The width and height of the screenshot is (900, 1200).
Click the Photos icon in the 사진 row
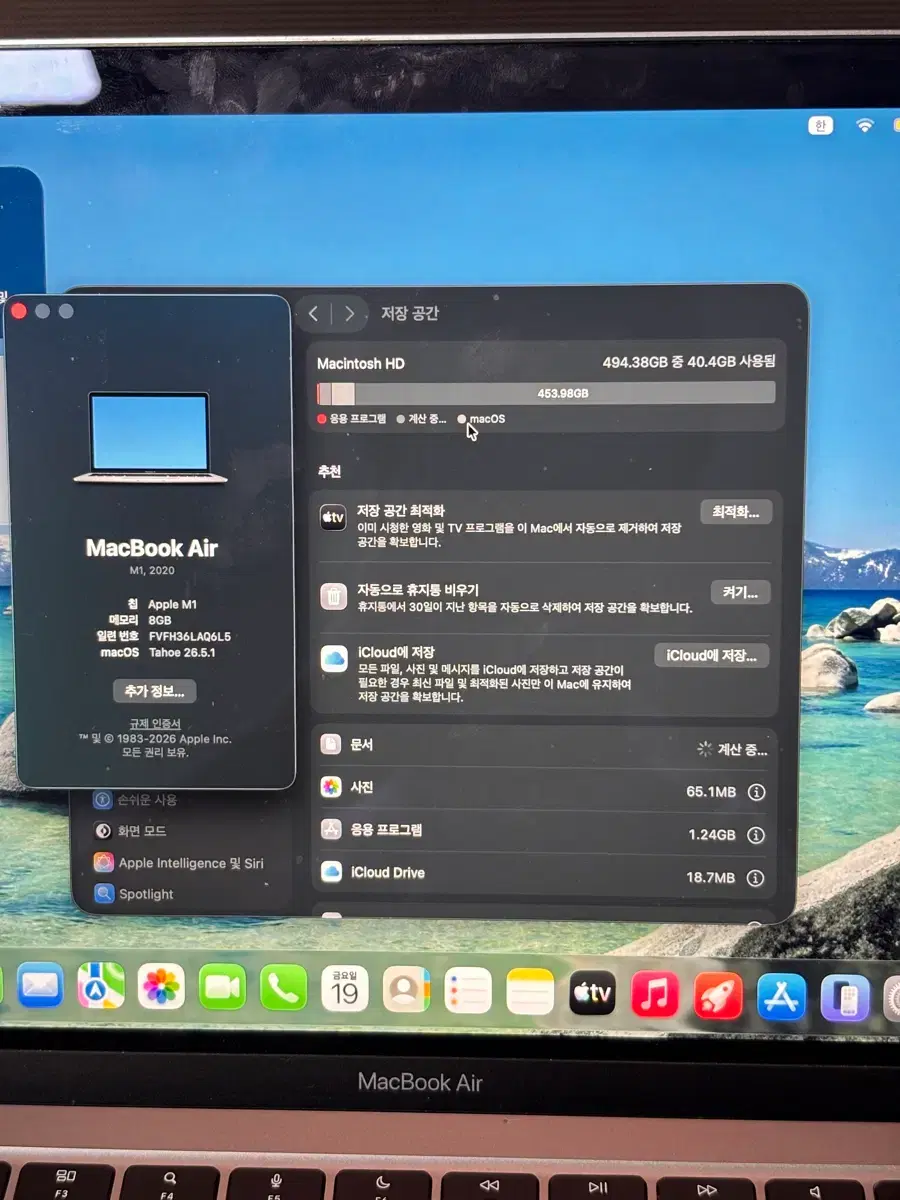(x=331, y=787)
